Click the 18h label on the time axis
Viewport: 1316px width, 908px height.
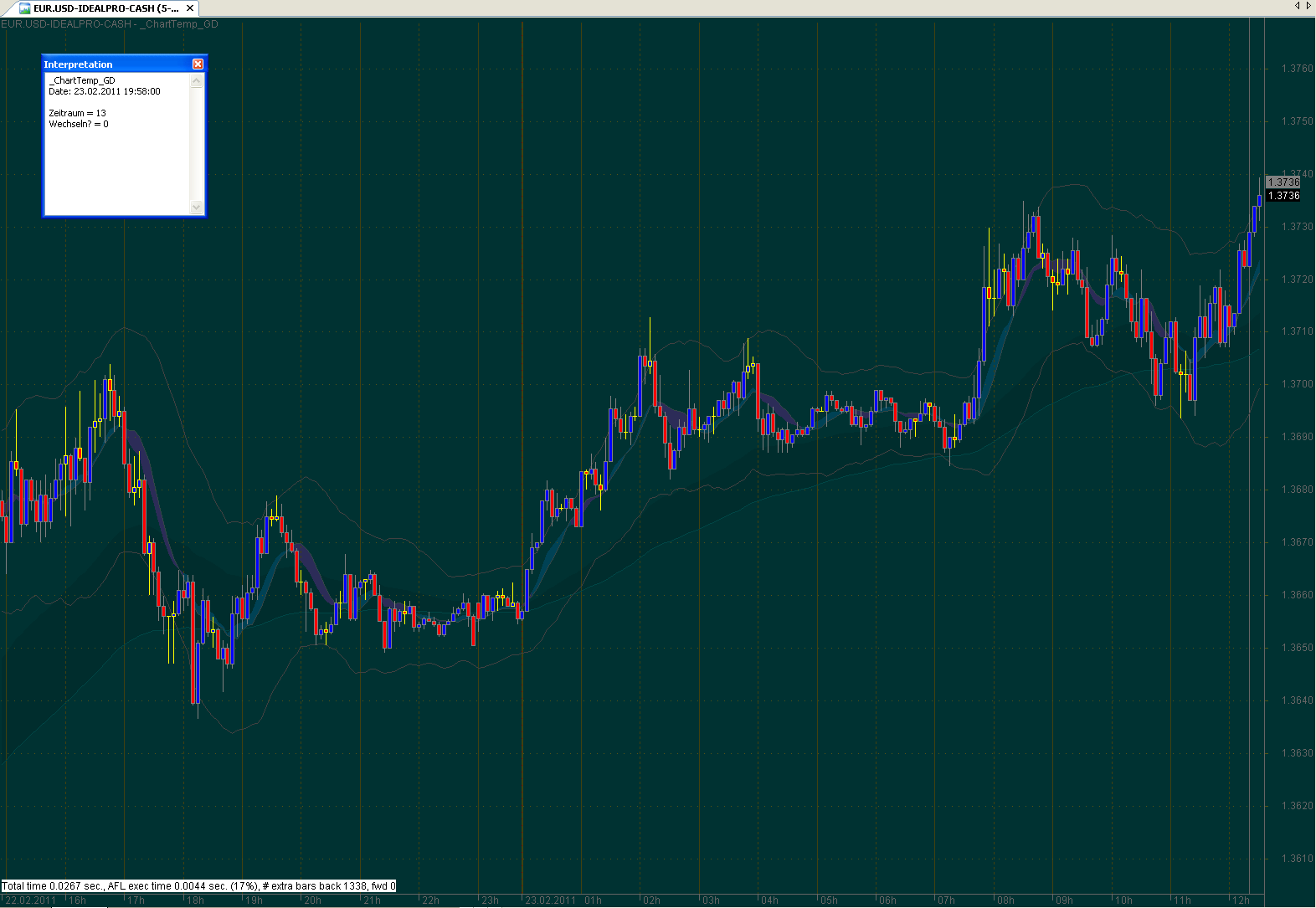pyautogui.click(x=196, y=900)
